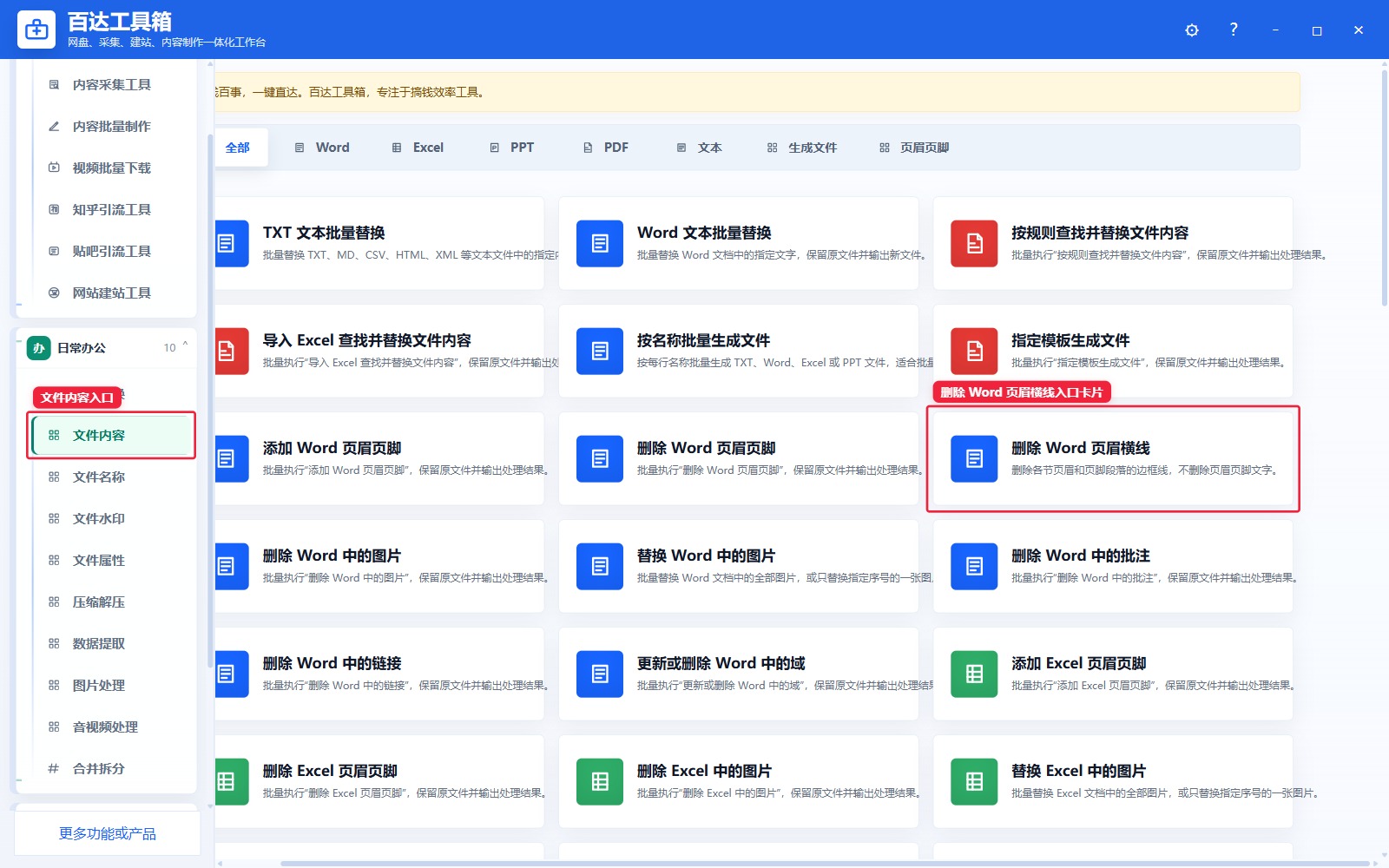This screenshot has width=1389, height=868.
Task: Select 文件名称 in the sidebar
Action: [111, 477]
